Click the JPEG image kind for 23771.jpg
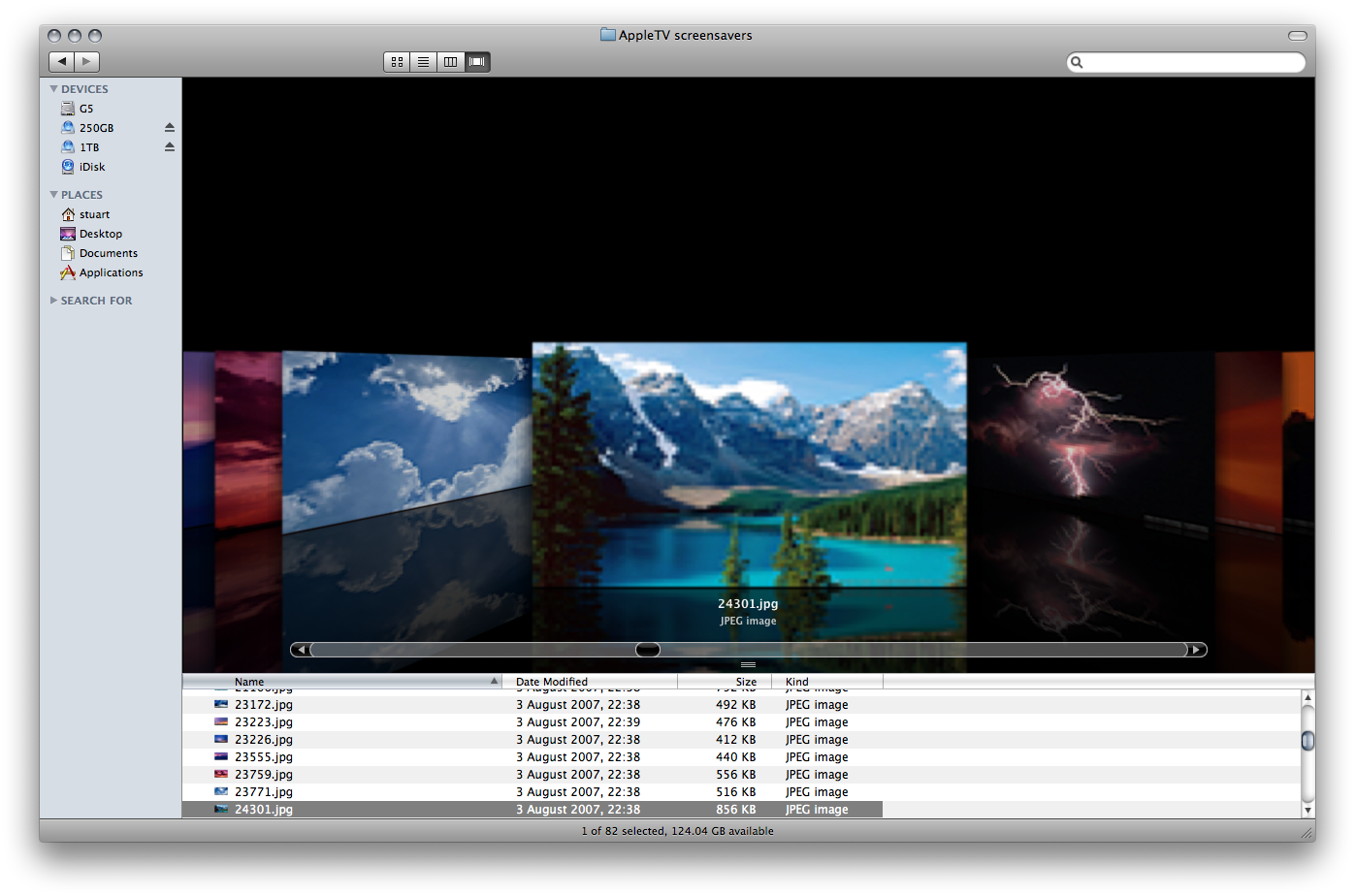 (x=817, y=792)
